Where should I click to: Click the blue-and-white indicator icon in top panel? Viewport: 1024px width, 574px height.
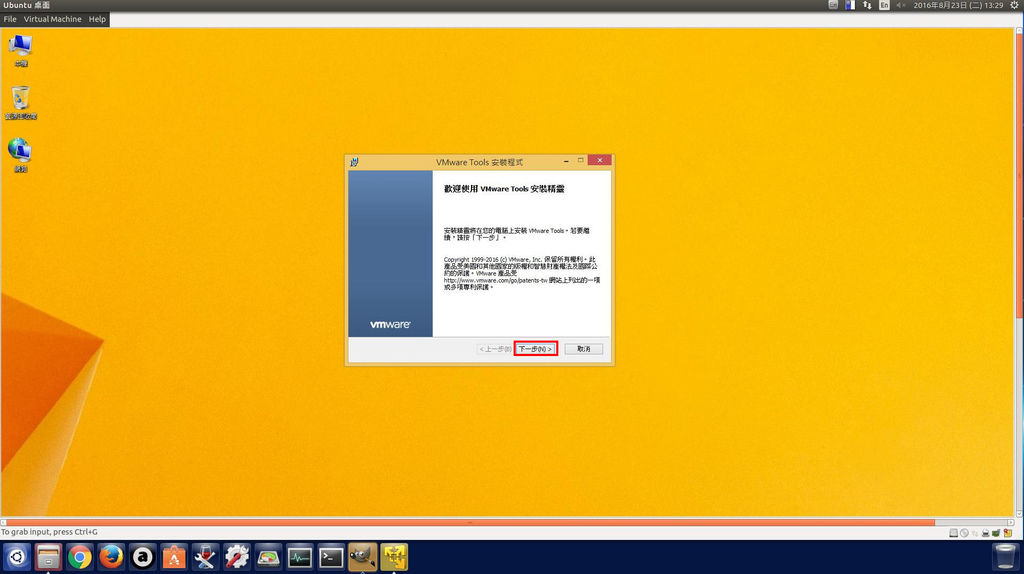850,5
